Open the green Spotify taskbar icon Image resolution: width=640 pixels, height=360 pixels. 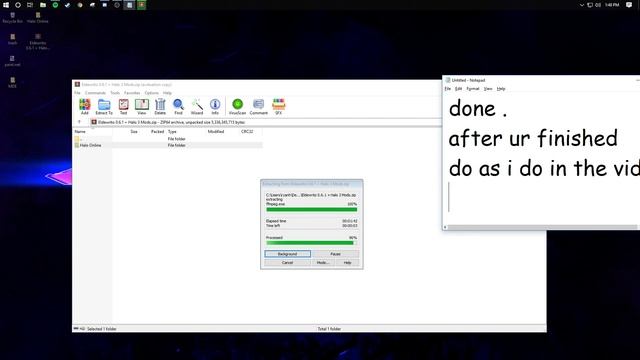(x=55, y=5)
